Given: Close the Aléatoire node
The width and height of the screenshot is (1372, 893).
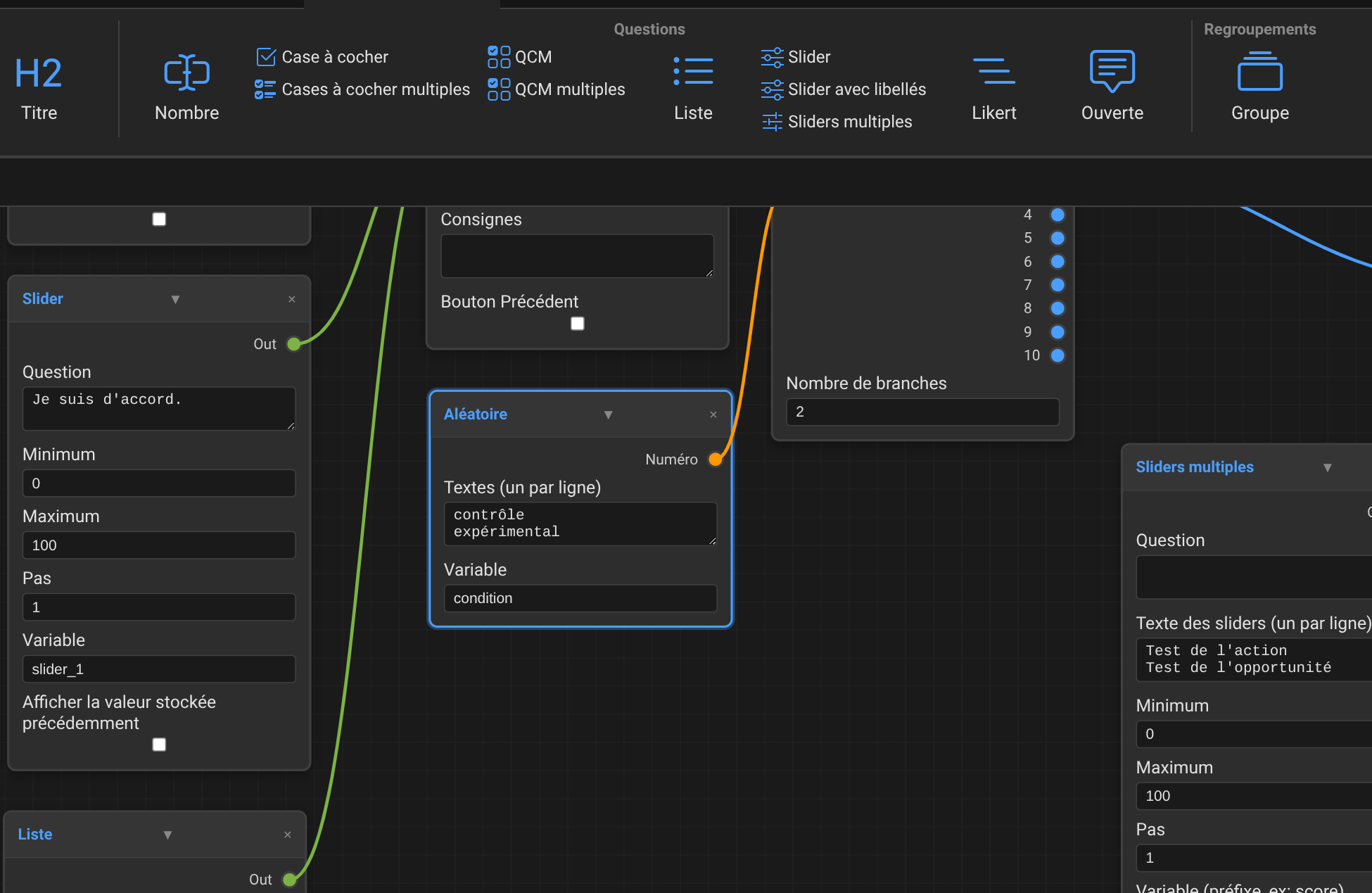Looking at the screenshot, I should tap(713, 414).
